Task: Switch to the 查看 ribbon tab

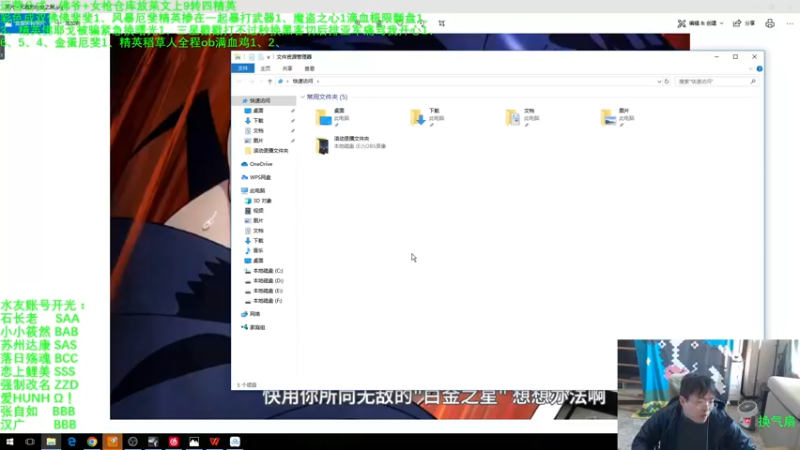Action: (310, 68)
